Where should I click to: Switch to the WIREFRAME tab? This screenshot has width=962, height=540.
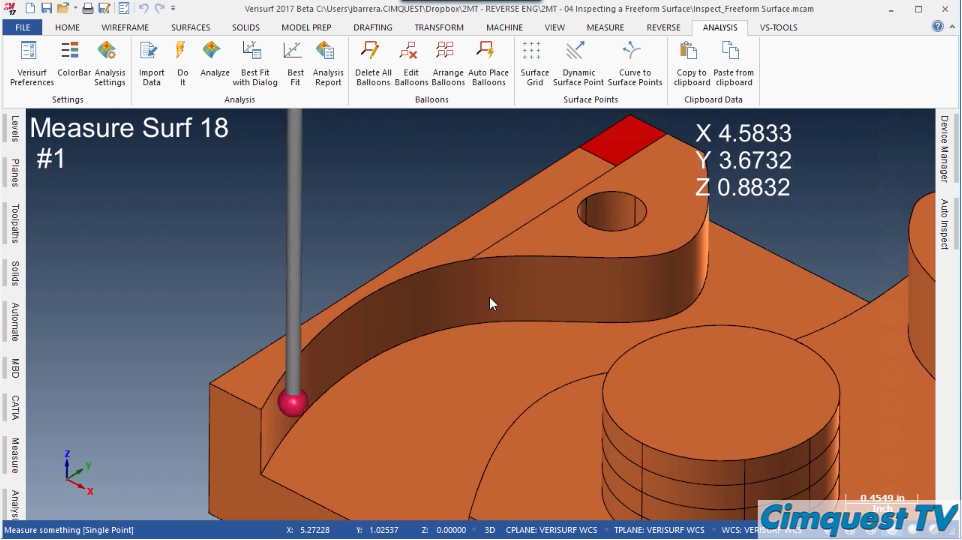pos(125,27)
